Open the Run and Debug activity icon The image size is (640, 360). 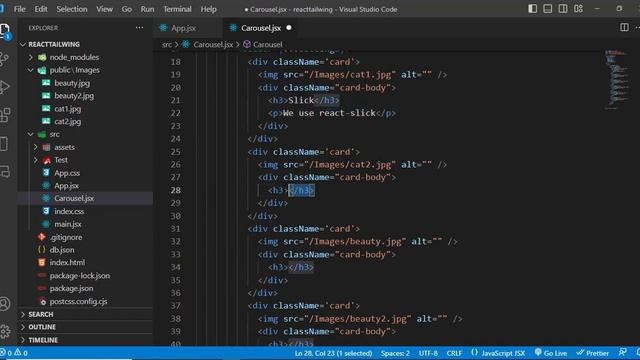(x=4, y=87)
